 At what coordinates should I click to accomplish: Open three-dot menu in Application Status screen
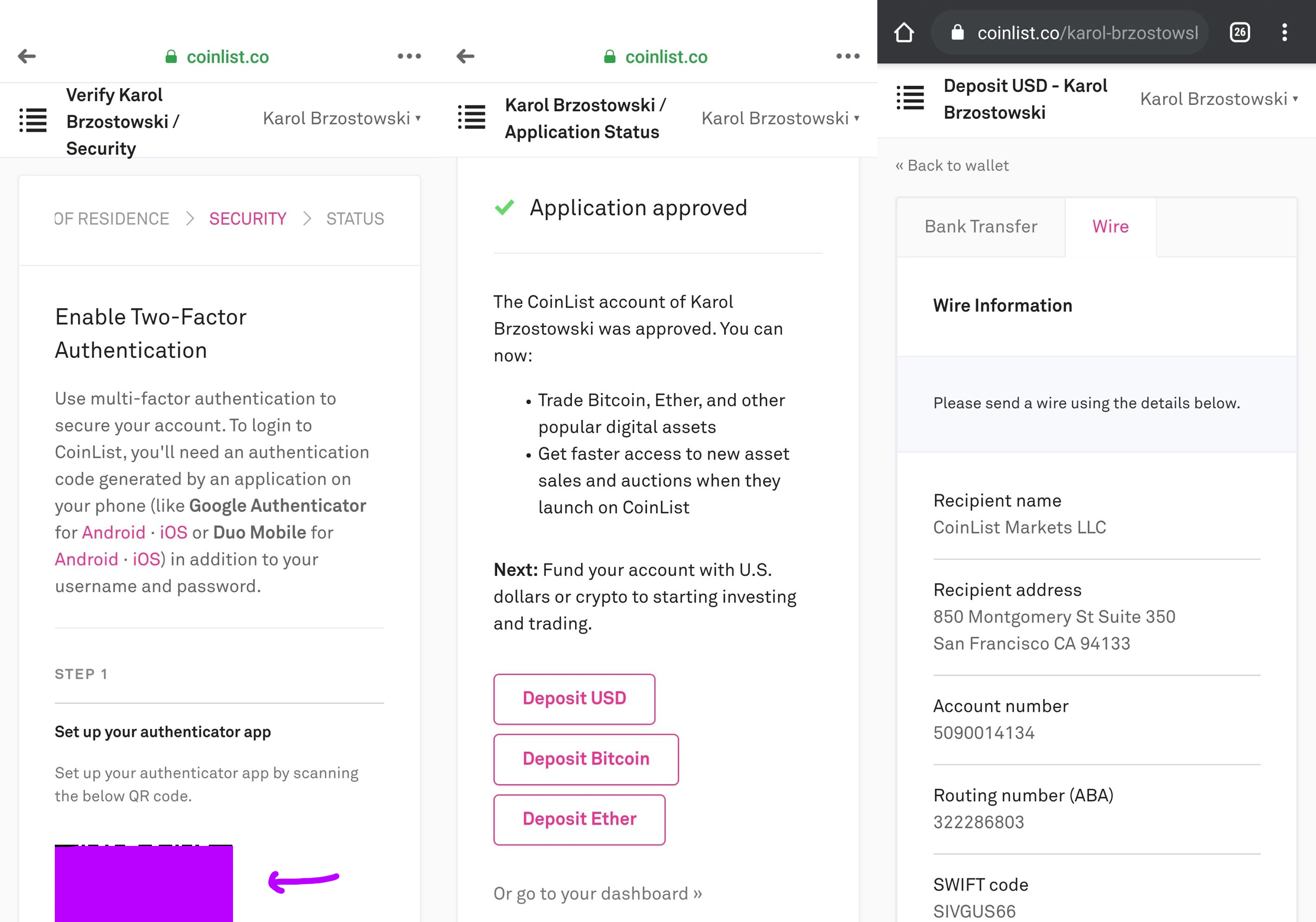[x=848, y=56]
